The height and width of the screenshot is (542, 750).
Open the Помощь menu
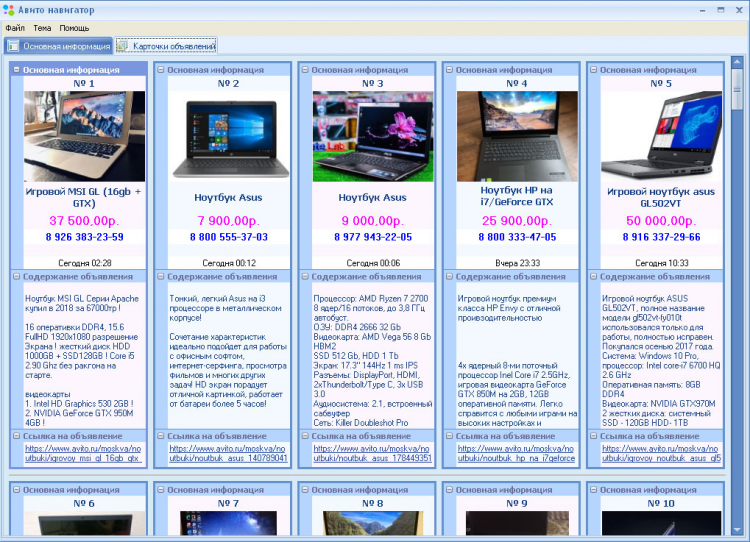(x=74, y=28)
